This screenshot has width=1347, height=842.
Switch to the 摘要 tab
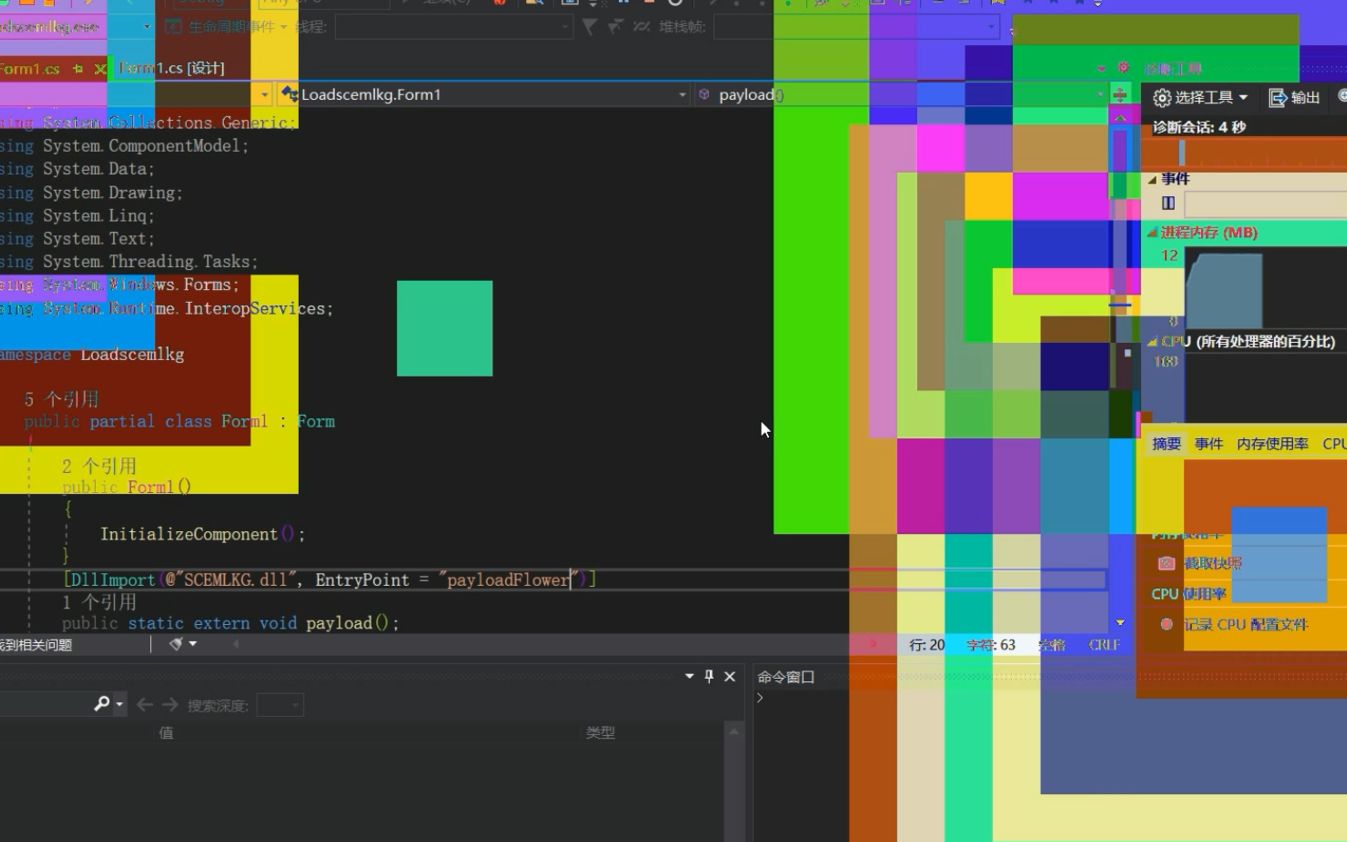pos(1166,443)
